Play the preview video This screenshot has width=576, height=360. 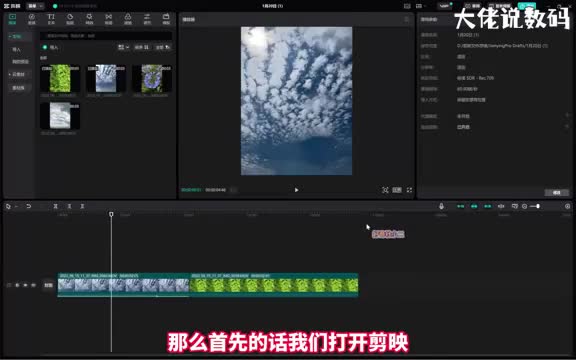tap(296, 190)
